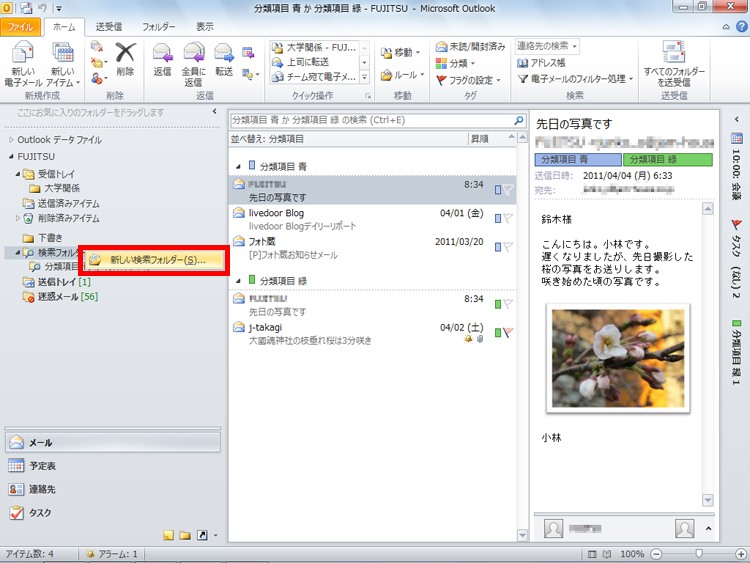Choose 新しい検索フォルダー(S)... menu item
Screen dimensions: 750x563
tap(154, 260)
